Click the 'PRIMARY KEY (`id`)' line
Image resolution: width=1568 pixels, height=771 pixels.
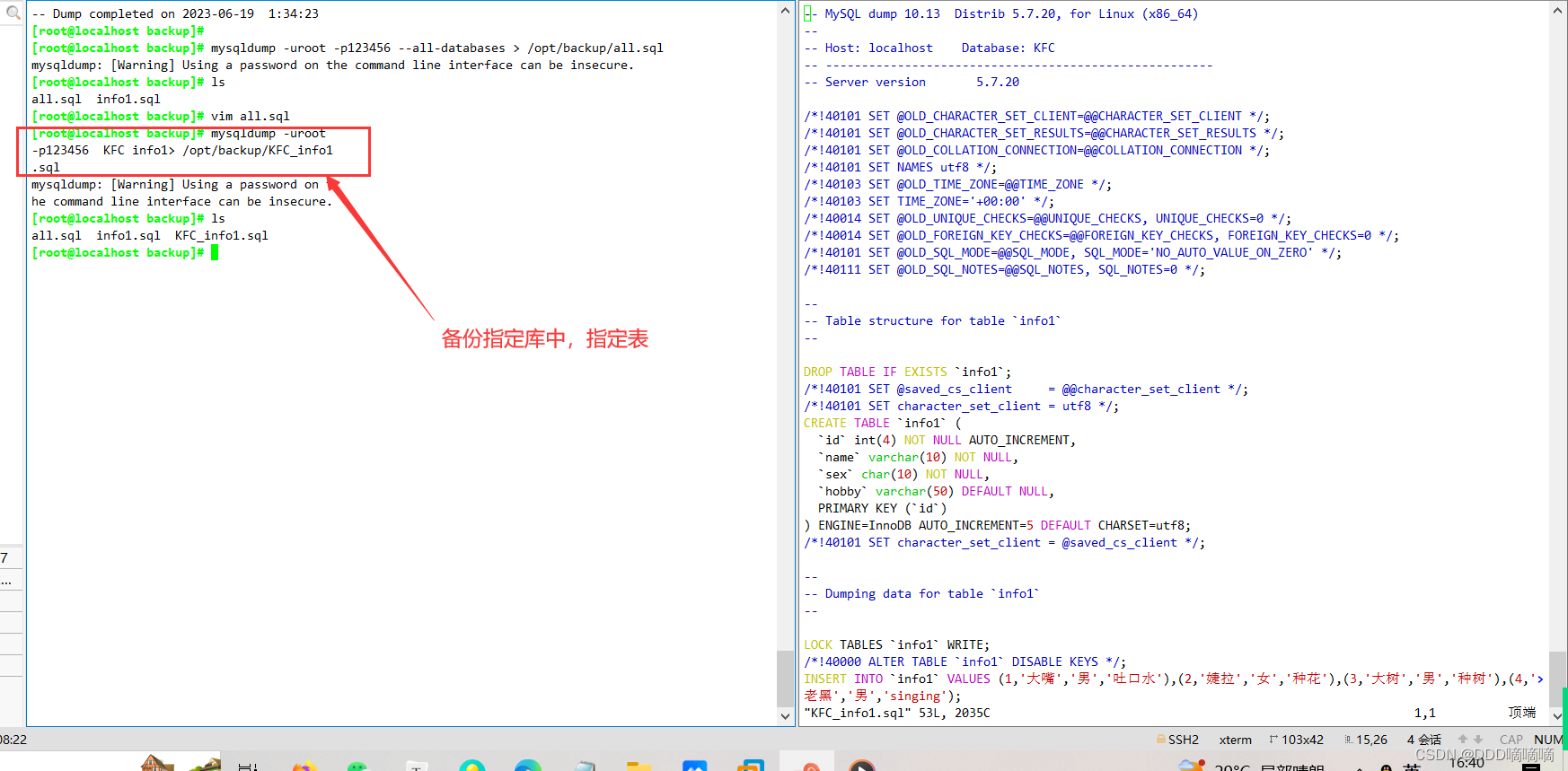[x=883, y=508]
